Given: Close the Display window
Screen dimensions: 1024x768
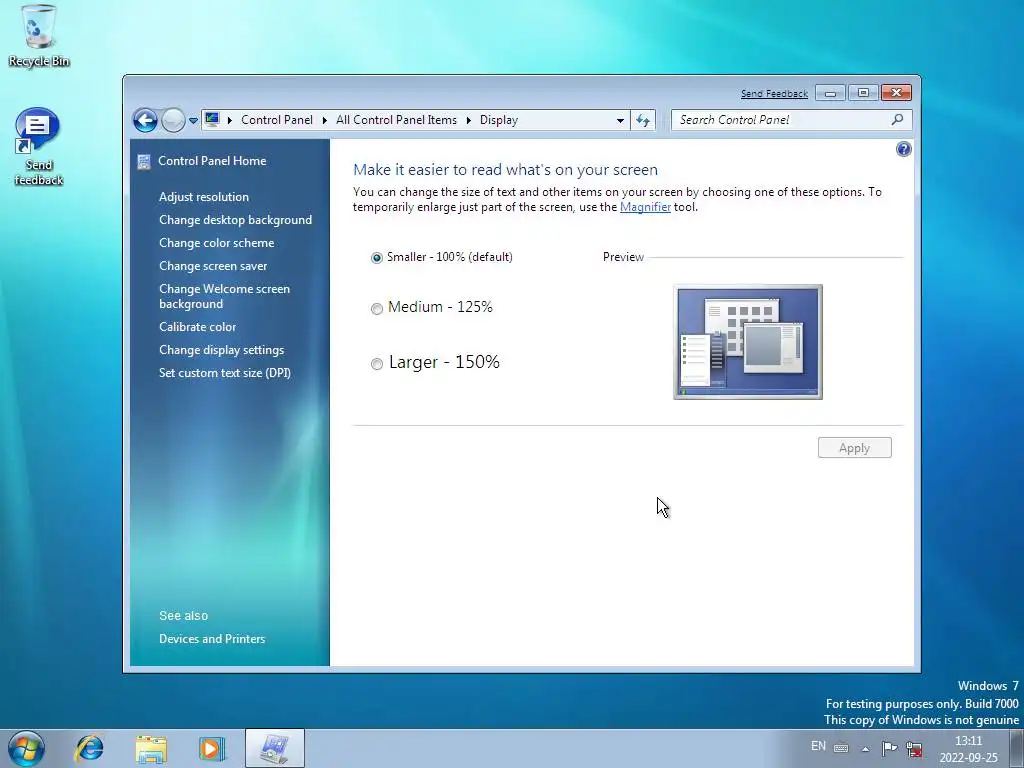Looking at the screenshot, I should [896, 93].
